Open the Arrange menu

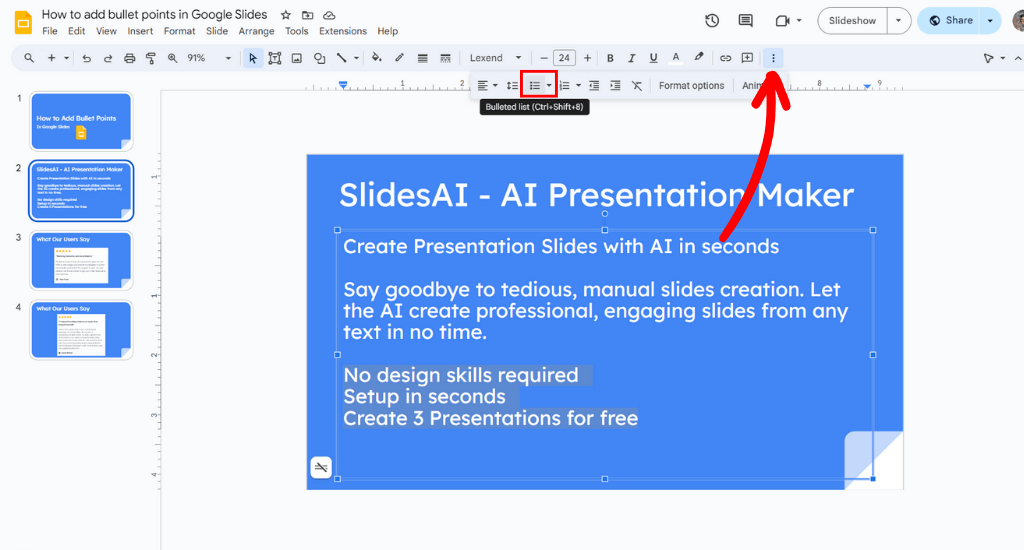256,31
